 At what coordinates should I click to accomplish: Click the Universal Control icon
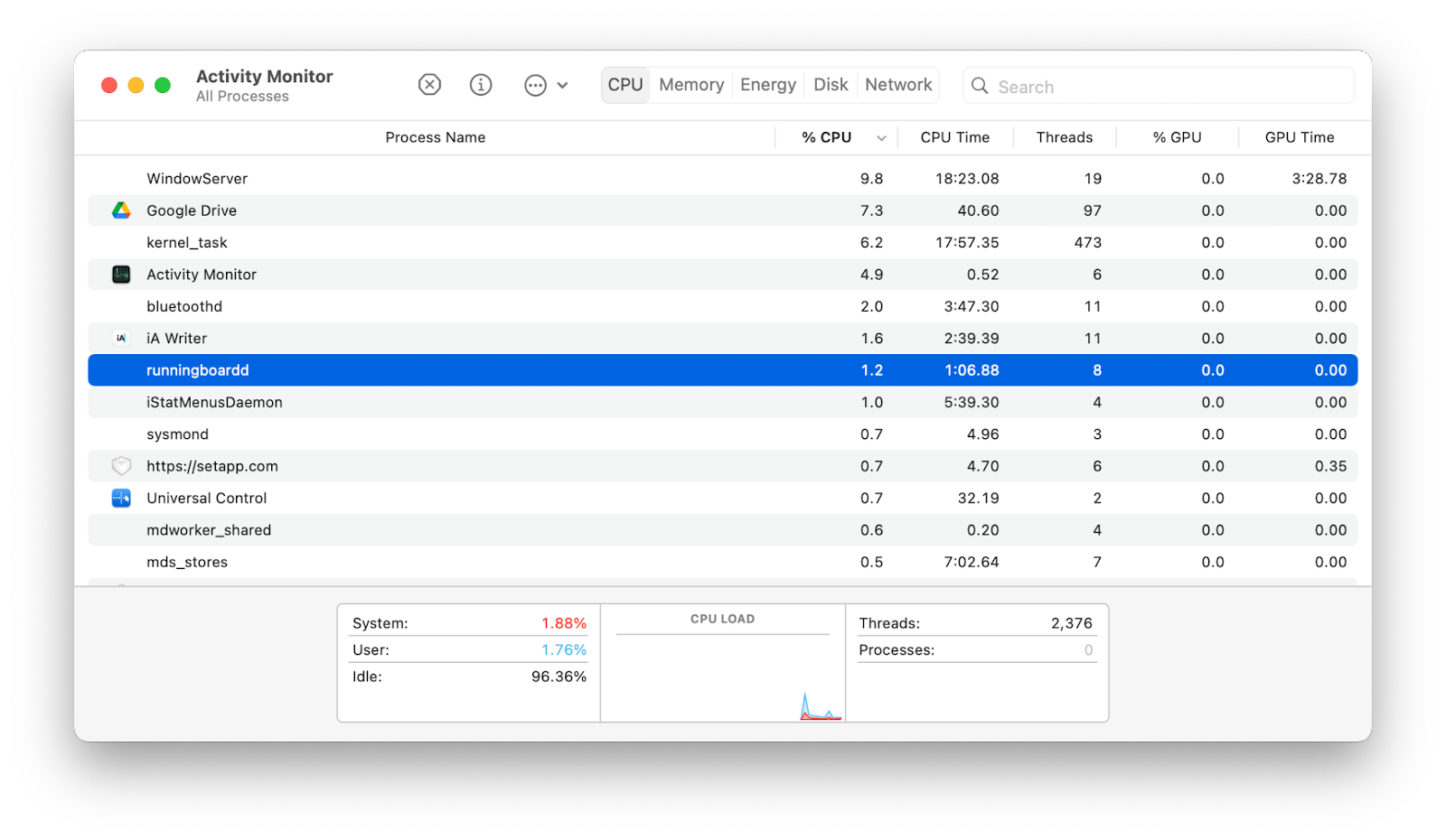(x=121, y=499)
